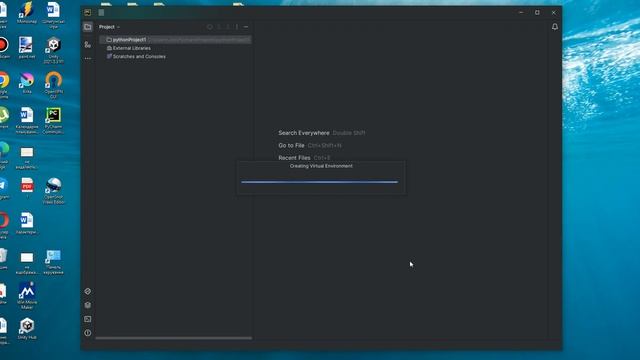Click the Krita desktop shortcut
640x360 pixels.
click(27, 83)
